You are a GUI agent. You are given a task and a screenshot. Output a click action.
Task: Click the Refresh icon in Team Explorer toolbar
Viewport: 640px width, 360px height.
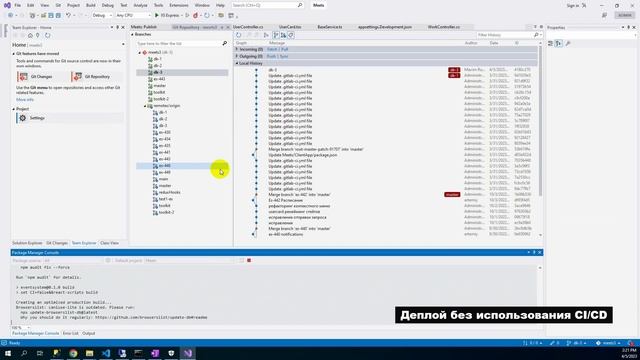(48, 36)
